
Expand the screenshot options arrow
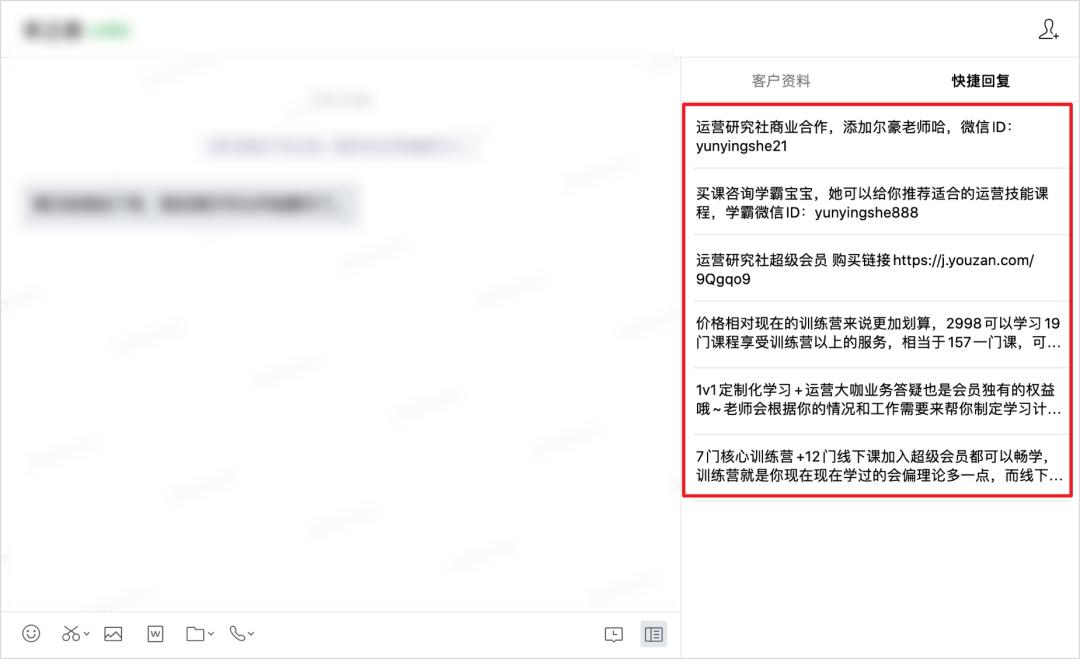[87, 634]
